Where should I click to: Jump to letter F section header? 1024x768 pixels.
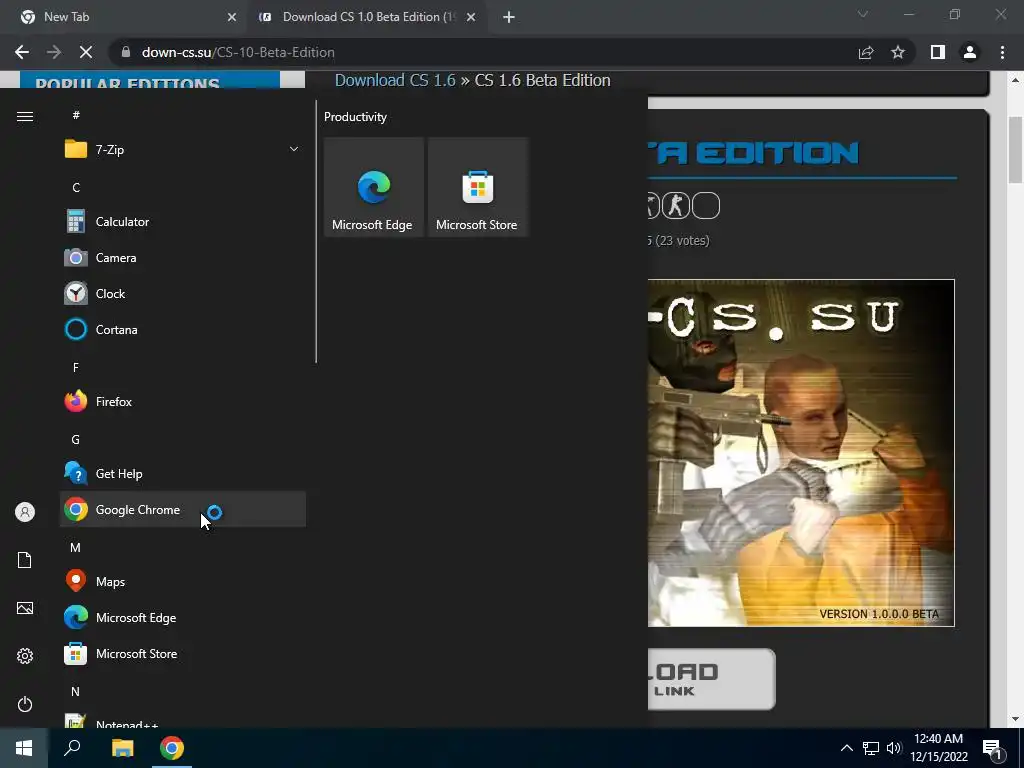click(x=76, y=368)
